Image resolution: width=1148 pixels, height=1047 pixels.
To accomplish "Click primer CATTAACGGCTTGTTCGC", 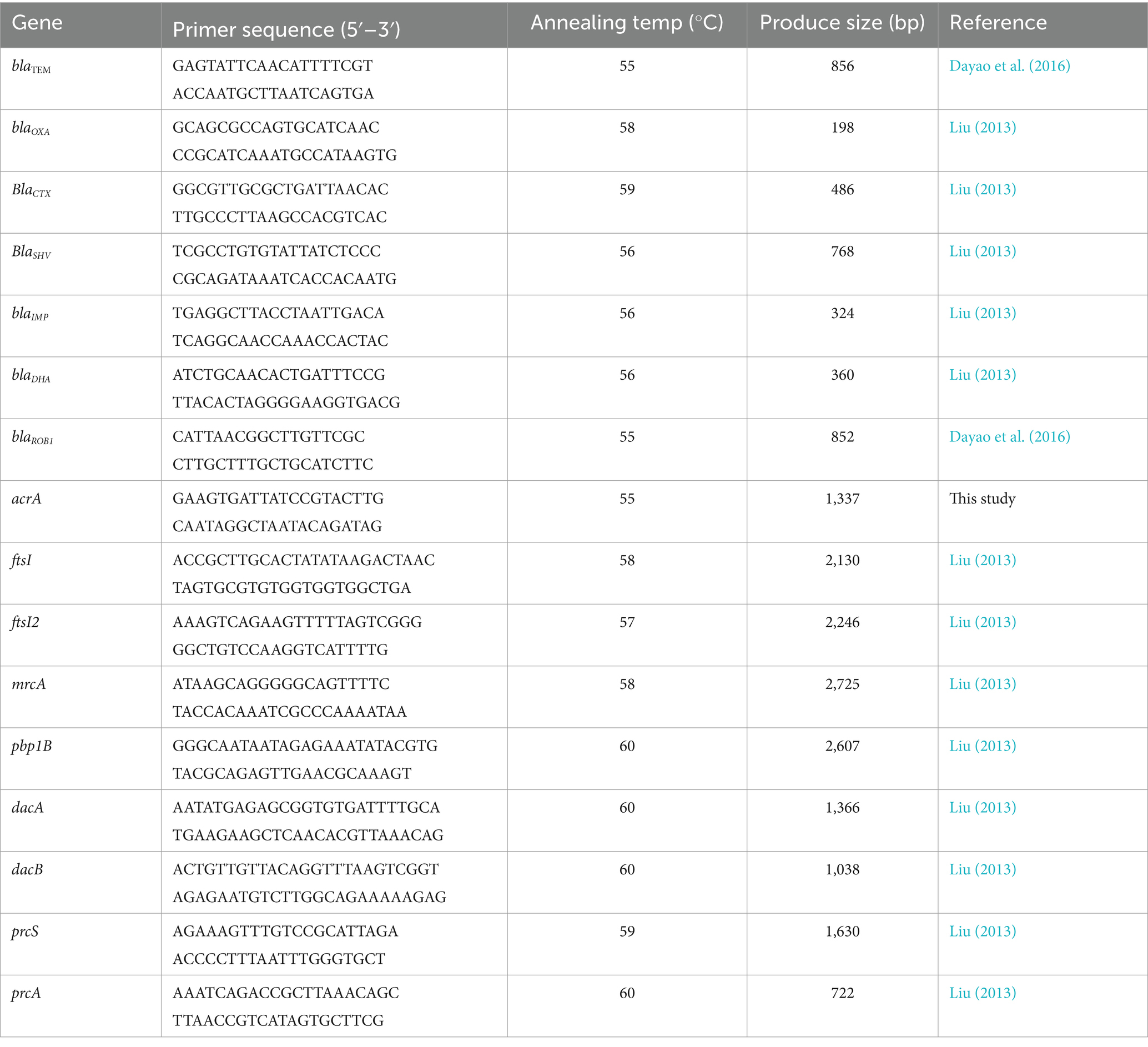I will point(269,437).
